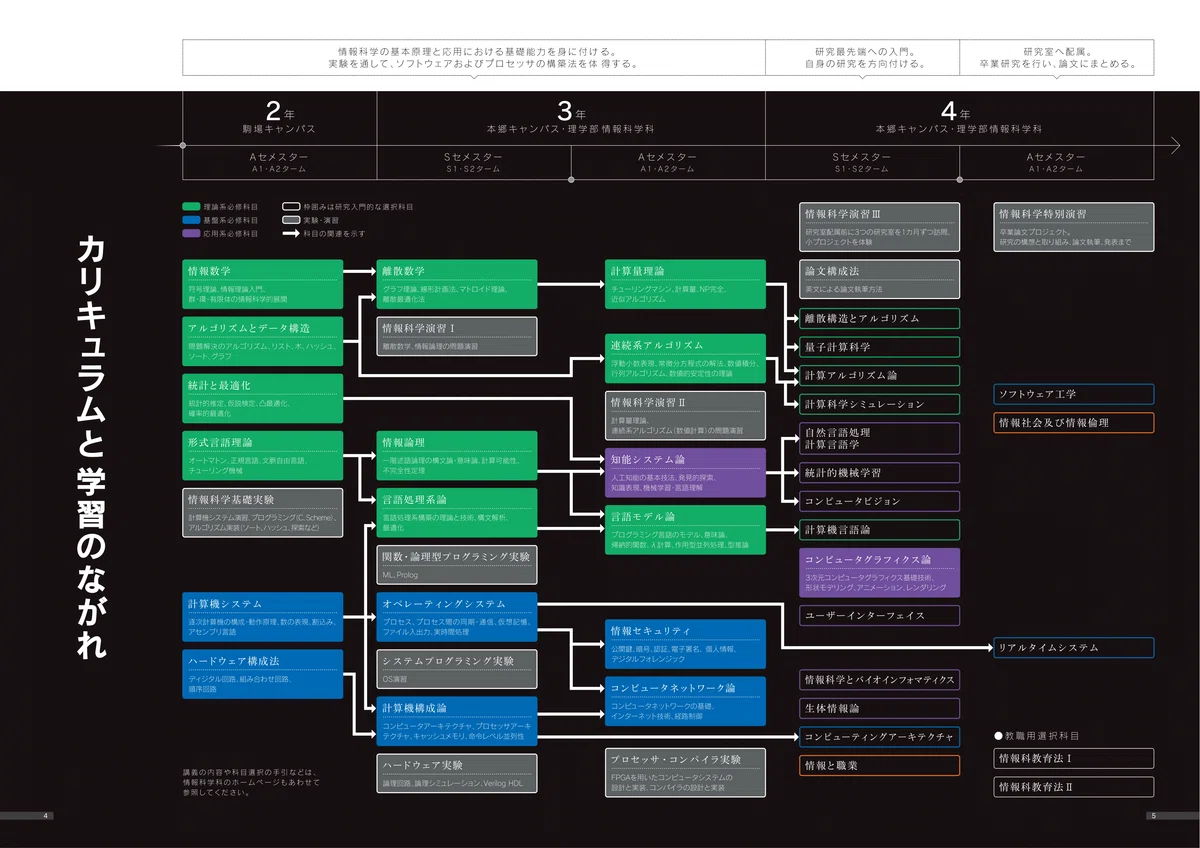Click the コンピュータグラフィクス論 purple box

click(880, 572)
